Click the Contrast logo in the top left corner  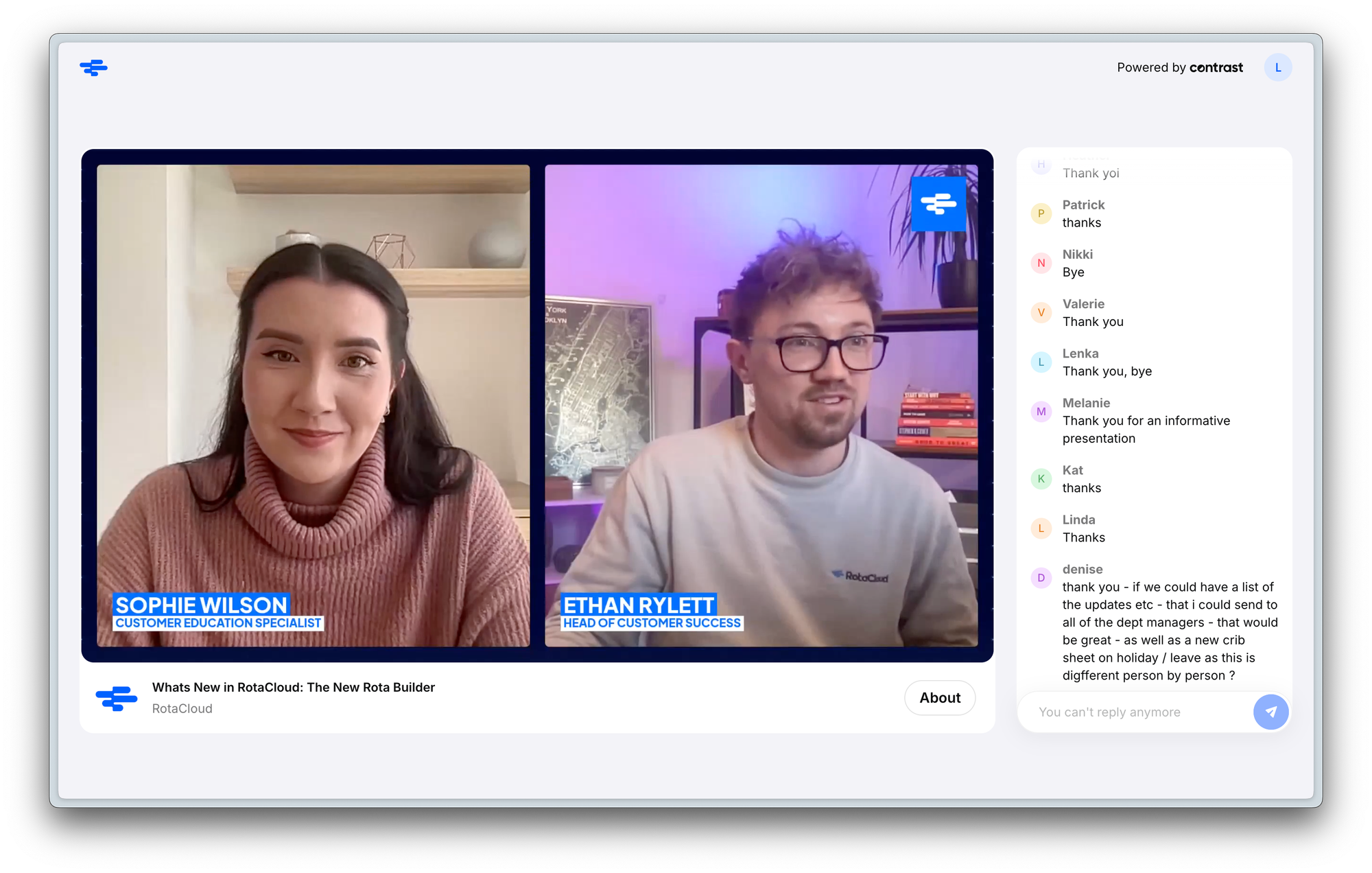(x=93, y=67)
